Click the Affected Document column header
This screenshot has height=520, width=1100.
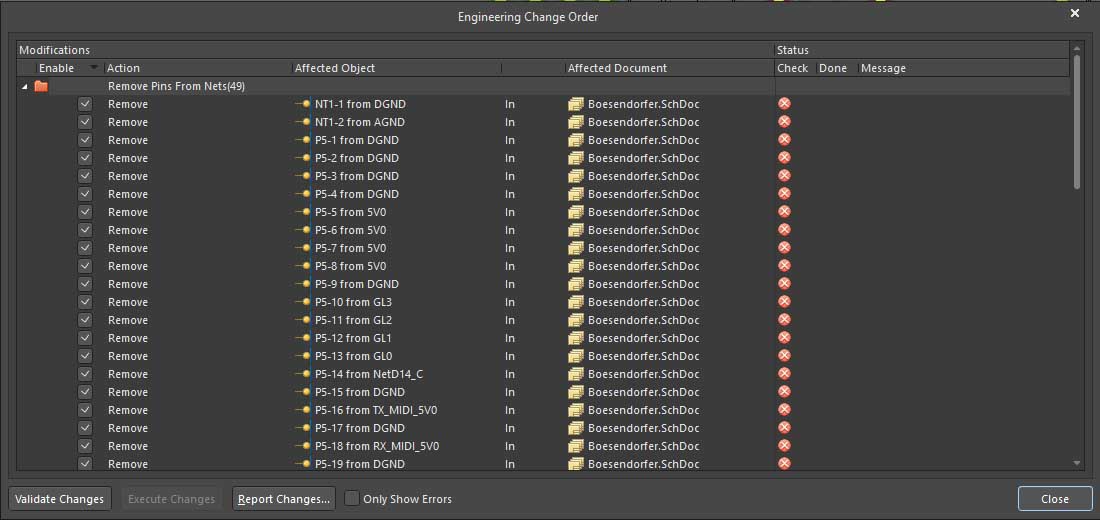click(617, 68)
